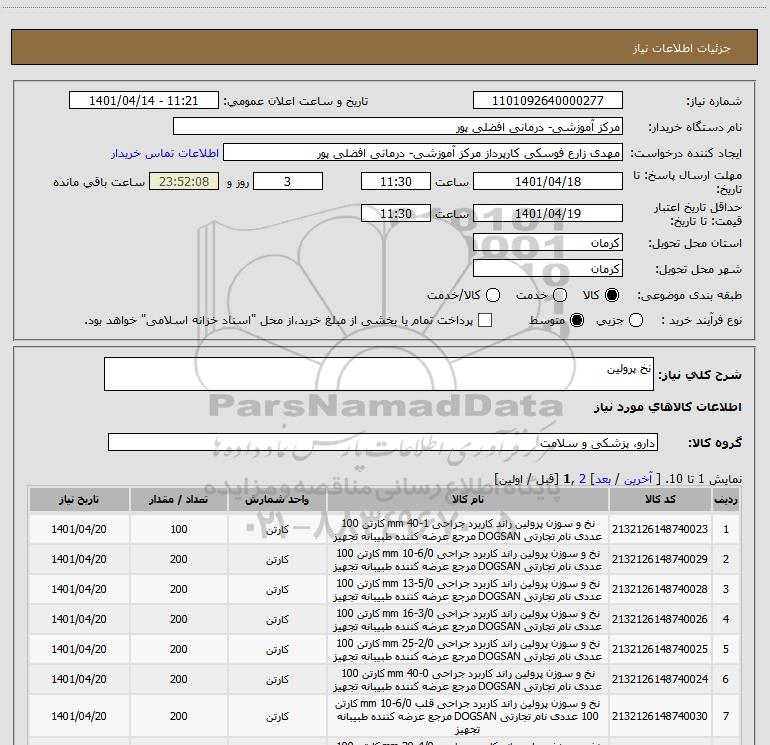The image size is (770, 745).
Task: Click the کد کالا column header
Action: [660, 499]
